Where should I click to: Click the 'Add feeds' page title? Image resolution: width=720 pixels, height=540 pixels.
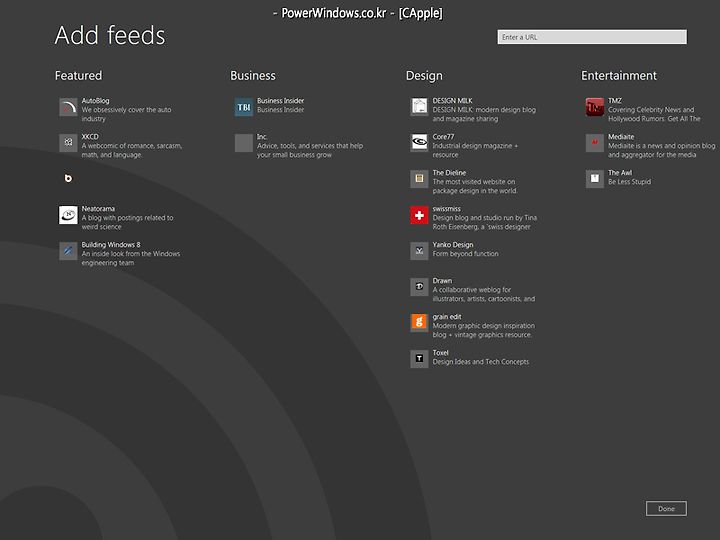pos(110,35)
